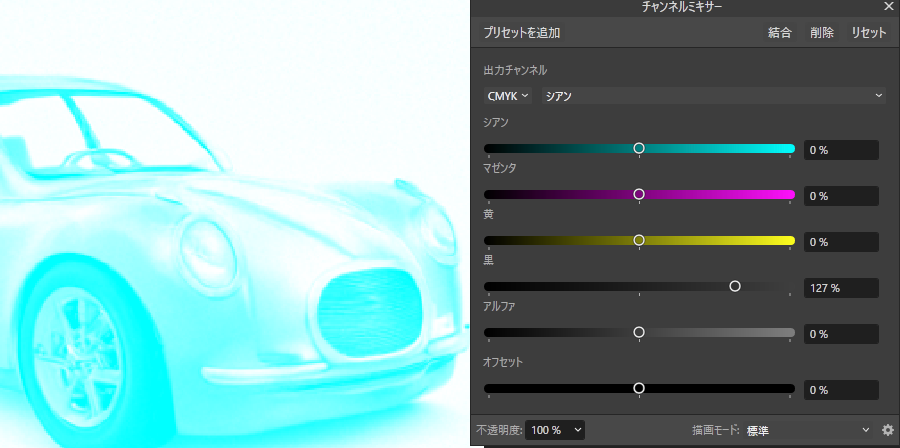Open the CMYK color model dropdown
The image size is (900, 448).
click(x=508, y=96)
